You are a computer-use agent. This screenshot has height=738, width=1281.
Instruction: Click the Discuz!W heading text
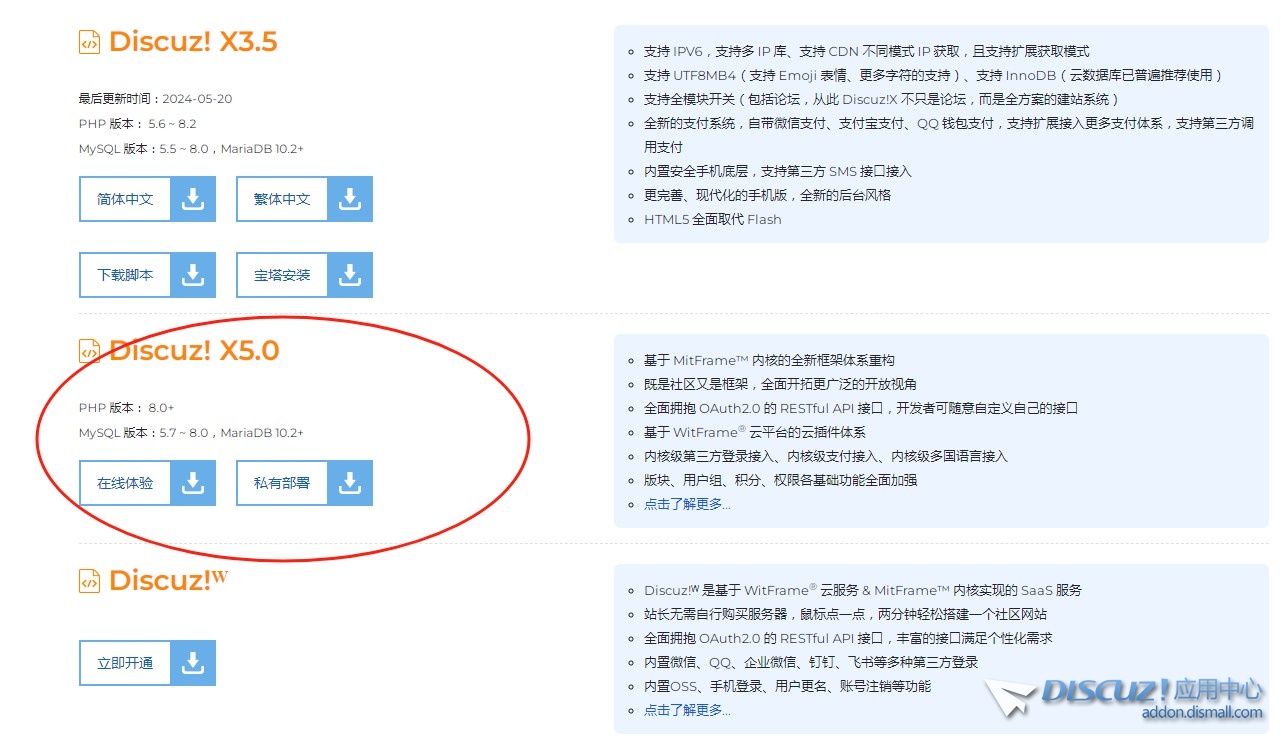(x=168, y=581)
